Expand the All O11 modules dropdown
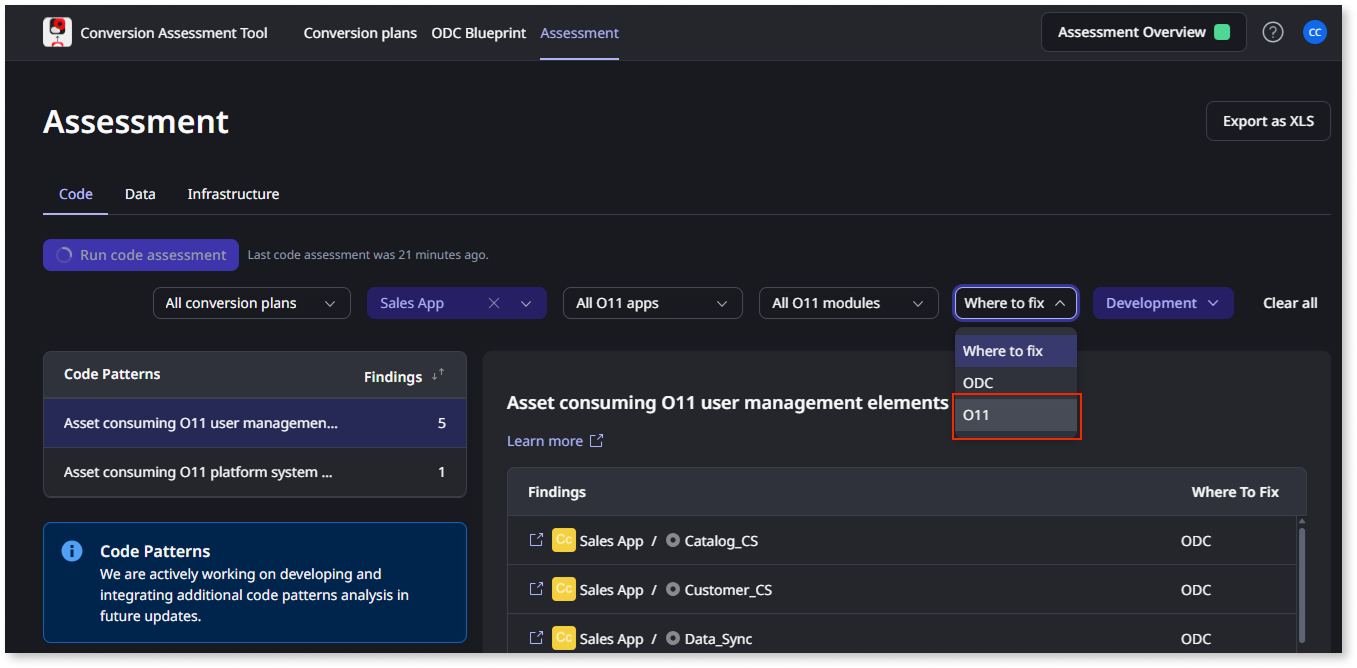This screenshot has height=668, width=1357. 849,303
